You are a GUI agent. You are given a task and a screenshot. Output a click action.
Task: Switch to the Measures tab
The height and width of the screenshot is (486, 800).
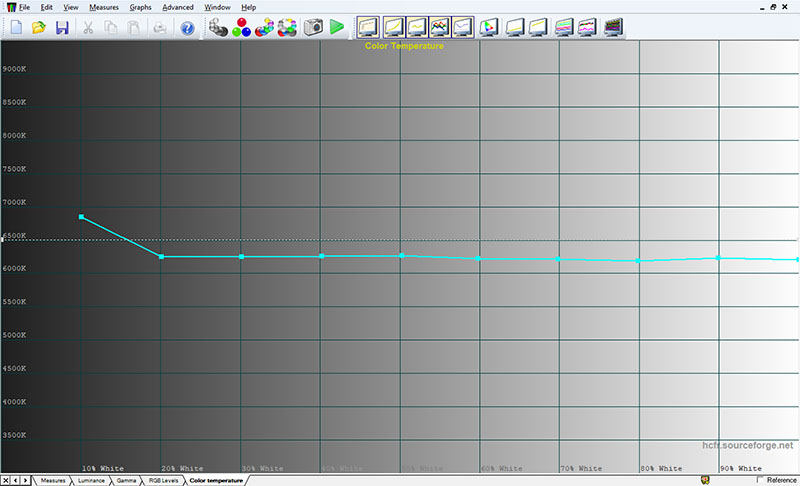click(x=53, y=480)
